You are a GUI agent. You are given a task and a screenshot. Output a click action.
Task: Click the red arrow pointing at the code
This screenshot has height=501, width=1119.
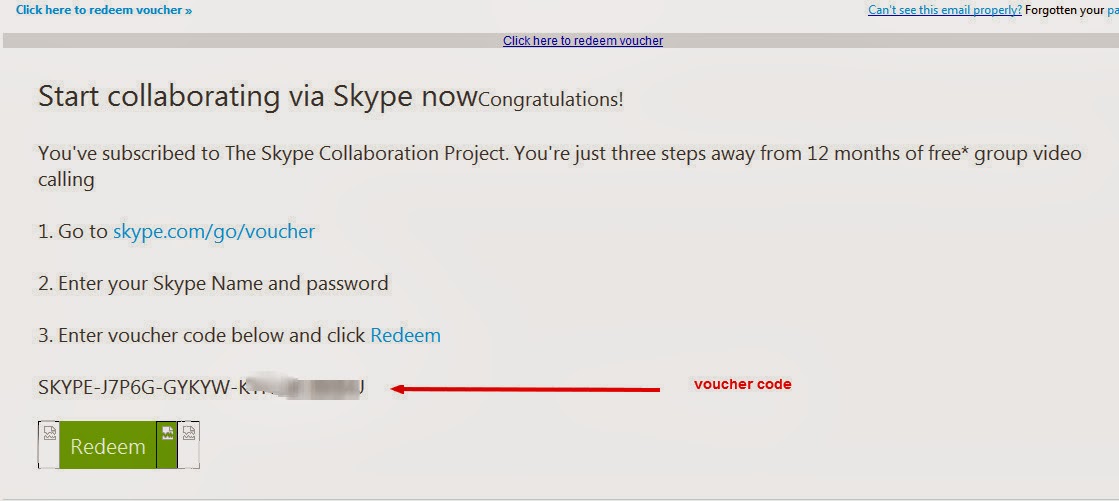(525, 389)
